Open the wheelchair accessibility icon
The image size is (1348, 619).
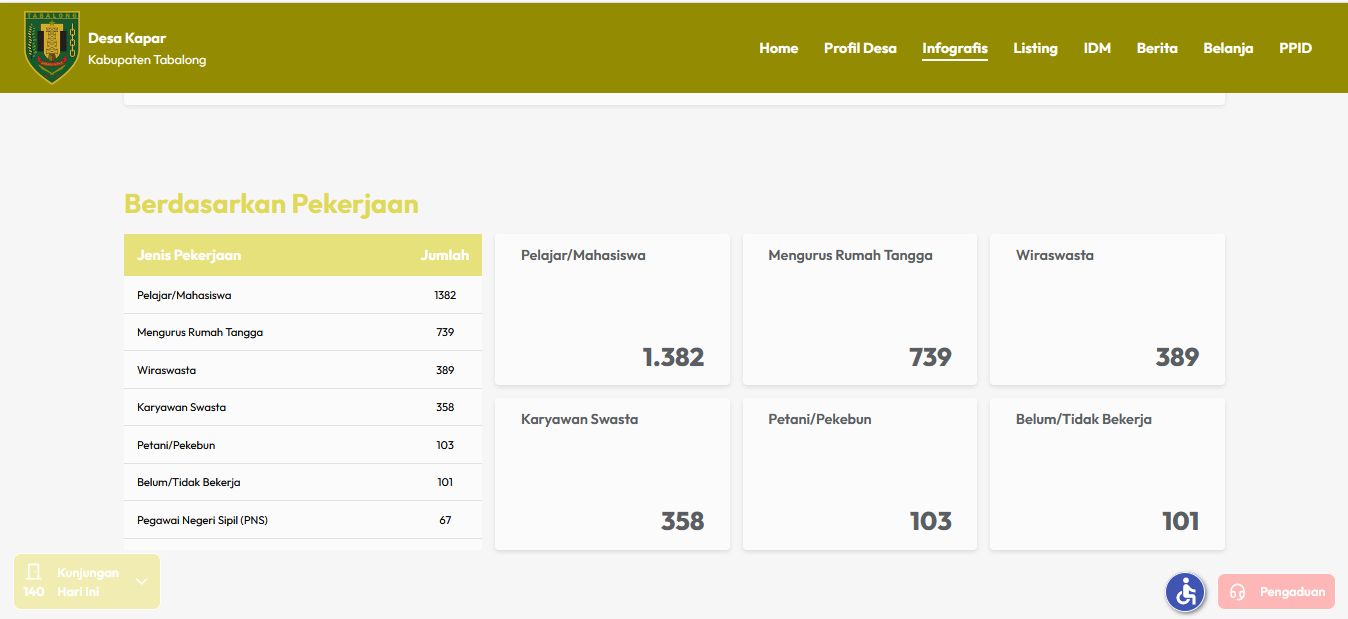pos(1185,592)
